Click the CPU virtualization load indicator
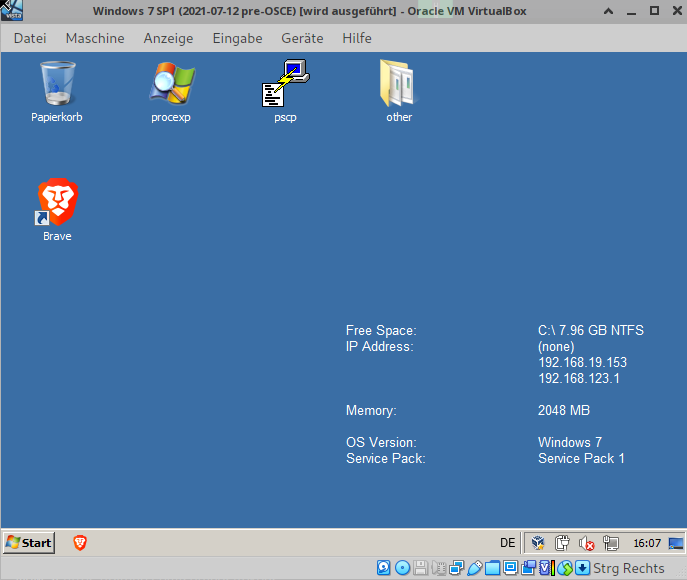Screen dimensions: 687x580 pyautogui.click(x=547, y=568)
